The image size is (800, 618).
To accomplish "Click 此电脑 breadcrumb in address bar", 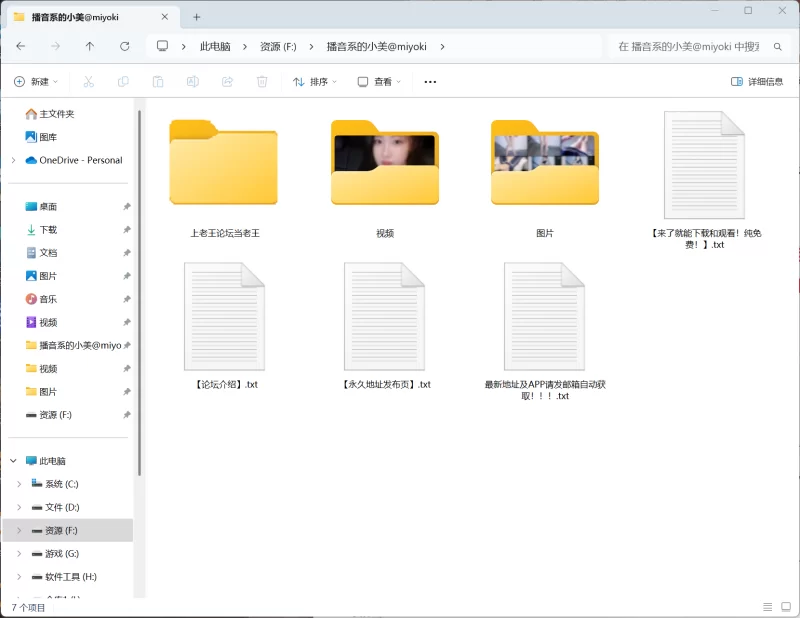I will pyautogui.click(x=215, y=47).
